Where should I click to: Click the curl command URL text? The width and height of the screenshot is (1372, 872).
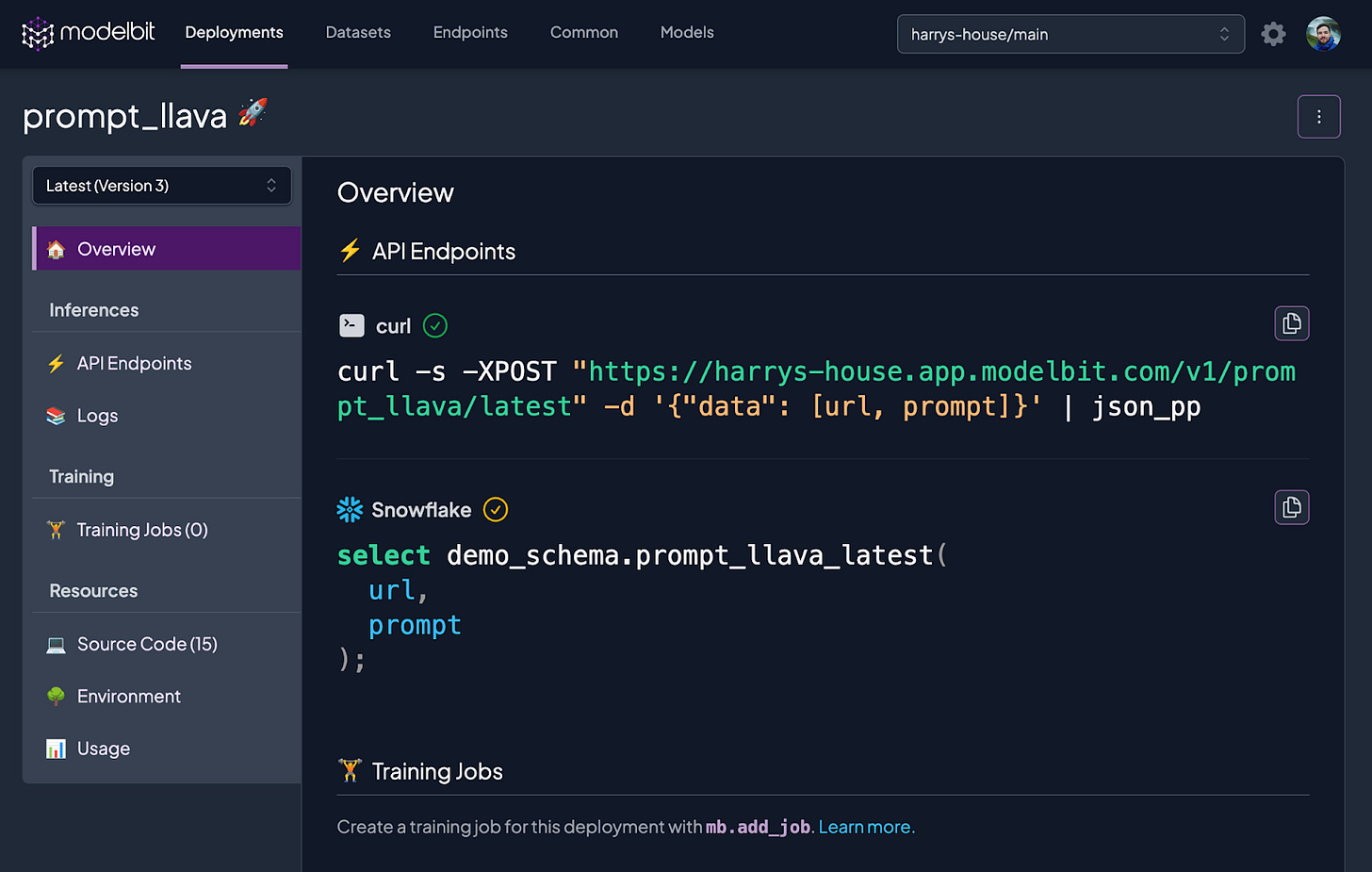pos(816,388)
